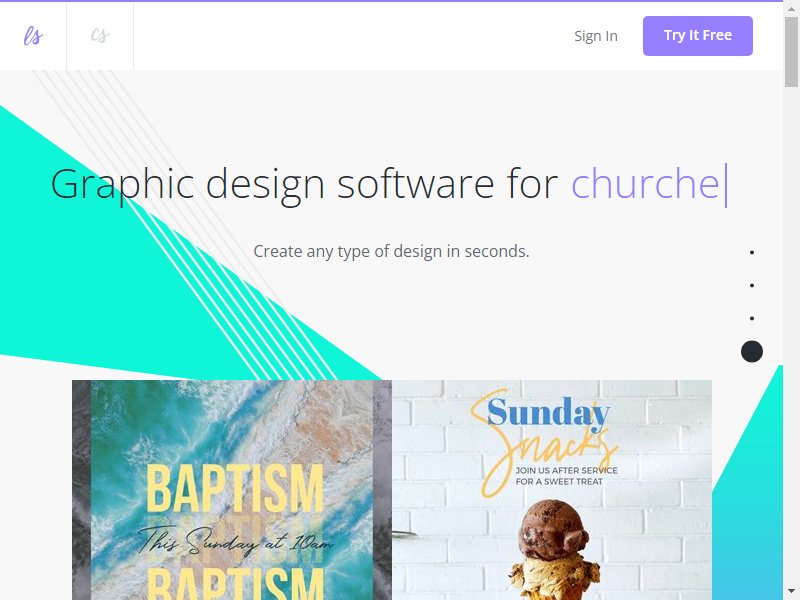The image size is (800, 600).
Task: Select the second small navigation dot
Action: pyautogui.click(x=752, y=285)
